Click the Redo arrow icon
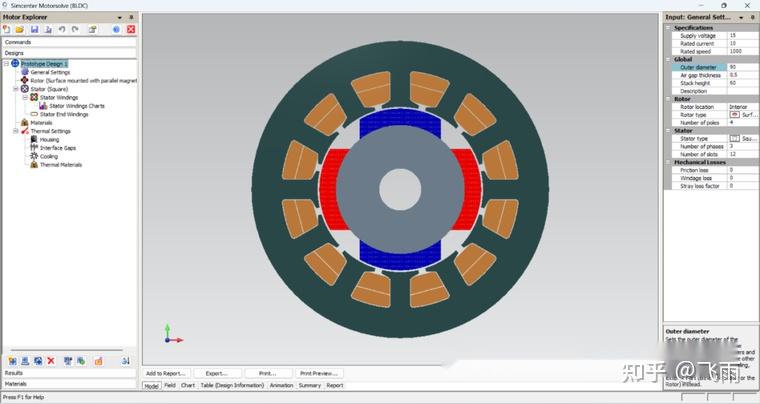The image size is (760, 404). click(75, 30)
